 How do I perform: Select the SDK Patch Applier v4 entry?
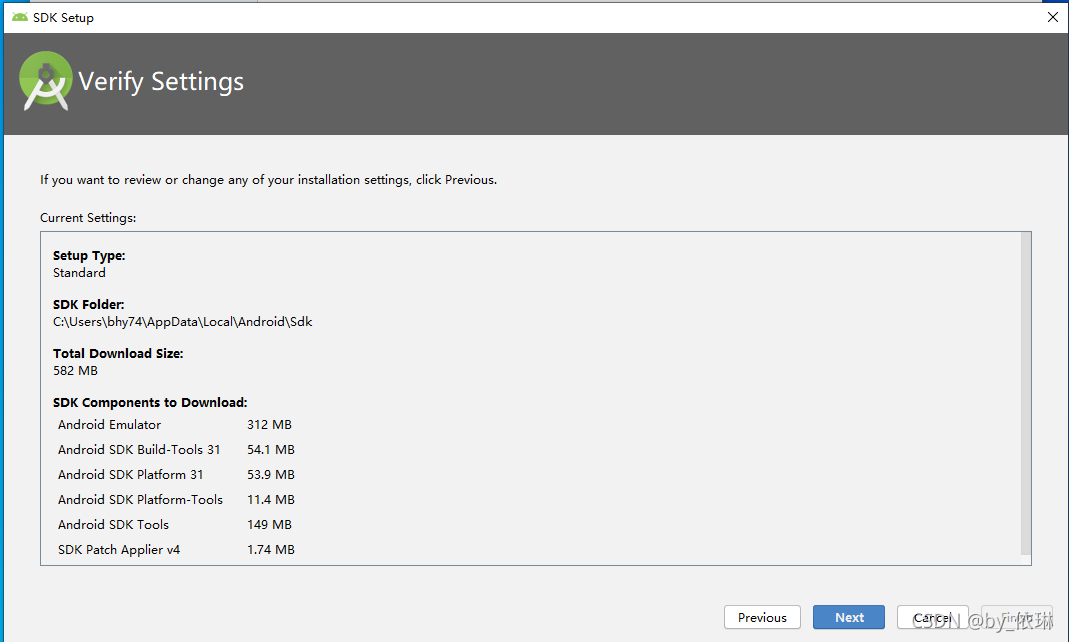[119, 550]
